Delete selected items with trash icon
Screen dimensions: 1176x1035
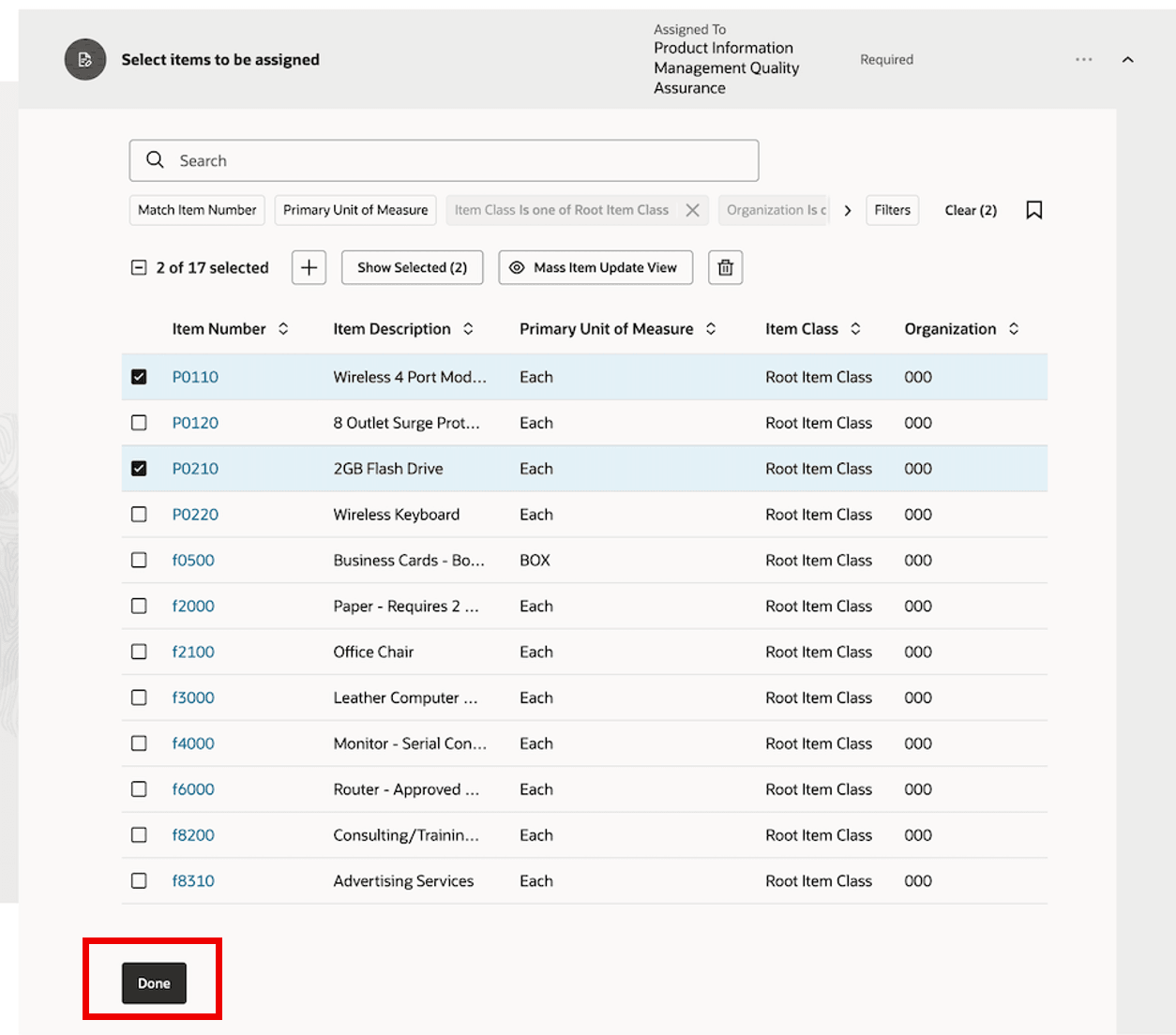click(x=725, y=267)
